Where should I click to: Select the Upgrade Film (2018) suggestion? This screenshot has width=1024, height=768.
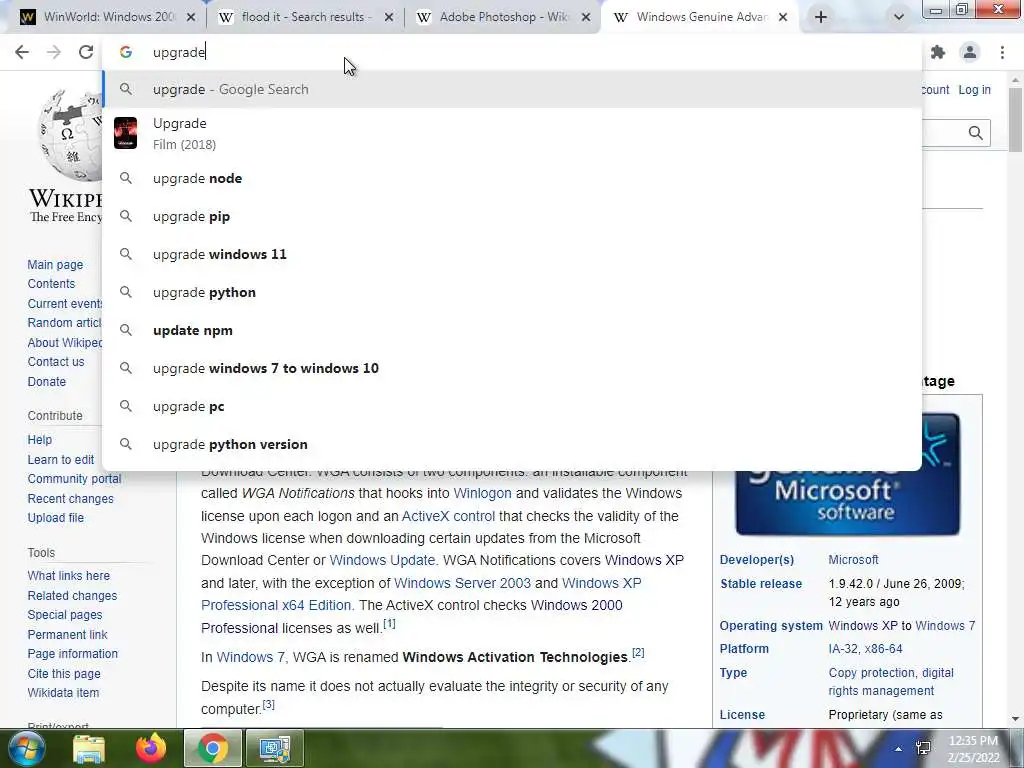[512, 133]
